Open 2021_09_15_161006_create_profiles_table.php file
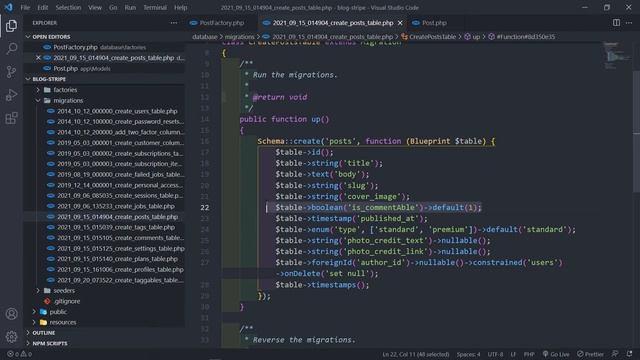The image size is (640, 360). tap(120, 270)
